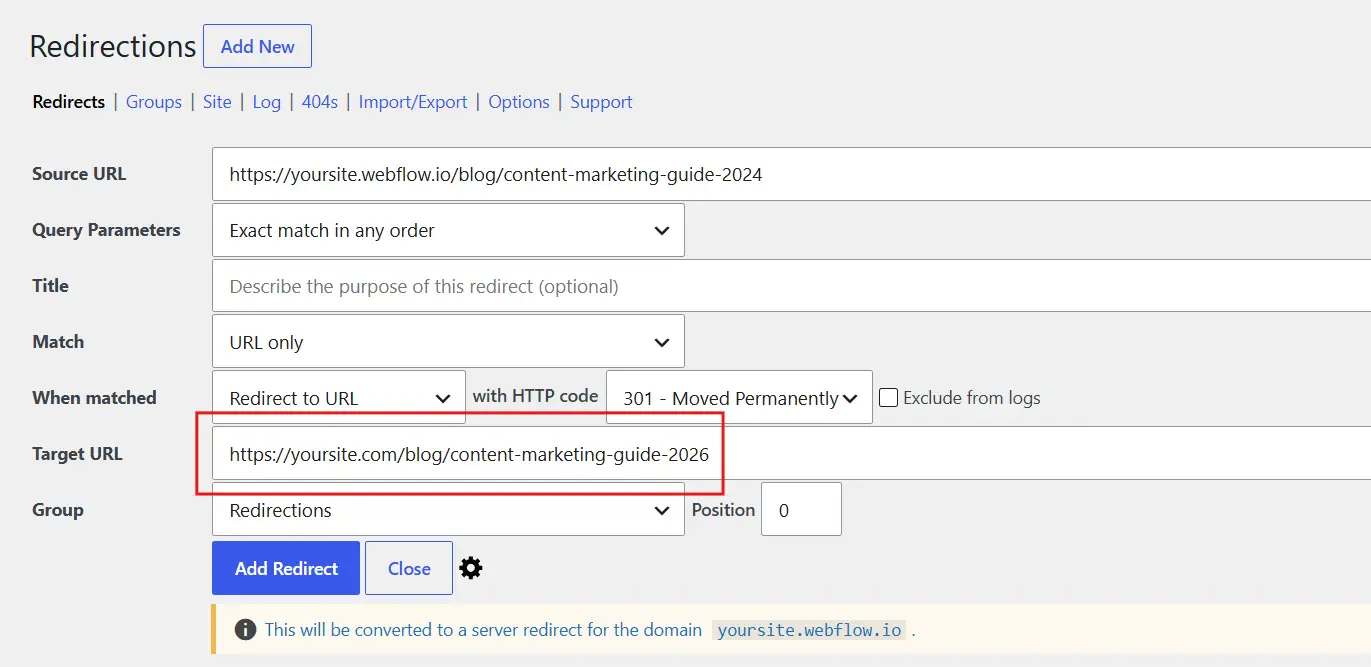1371x667 pixels.
Task: Open the Support tab
Action: click(x=601, y=102)
